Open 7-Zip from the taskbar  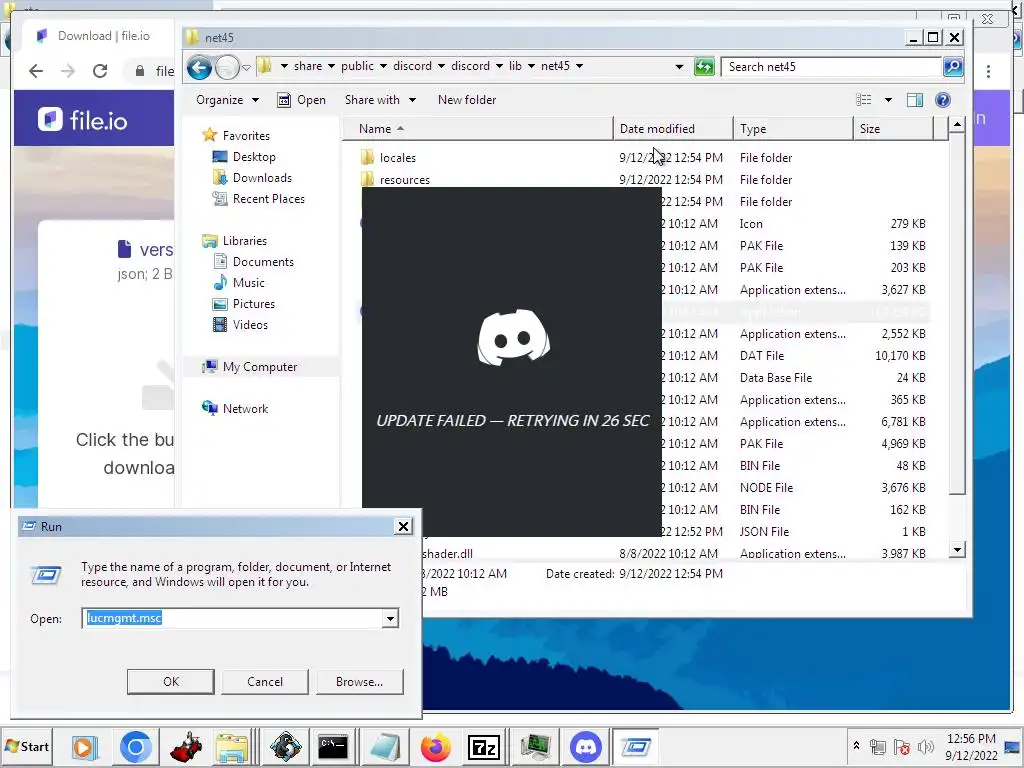(484, 746)
